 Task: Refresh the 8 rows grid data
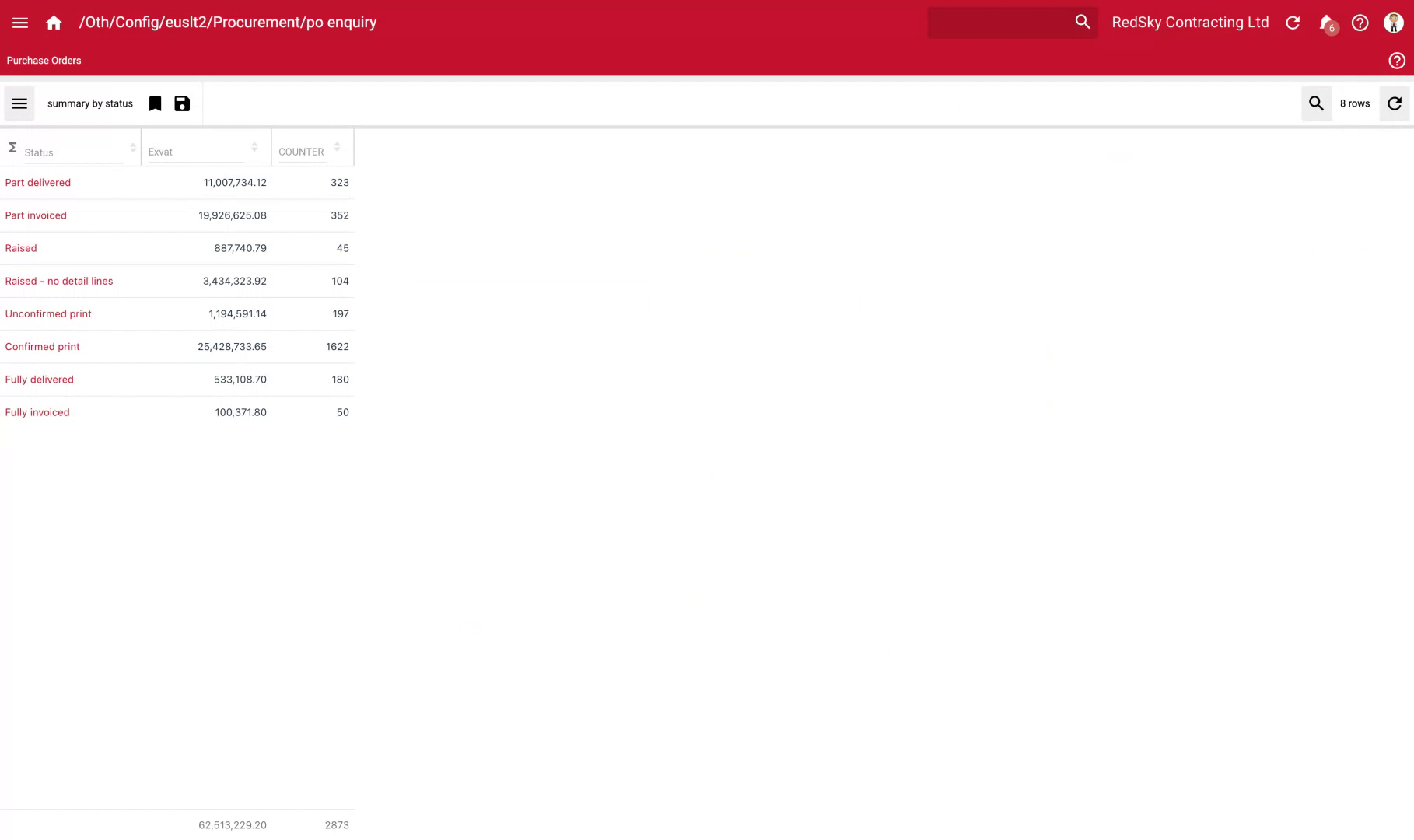pos(1395,103)
